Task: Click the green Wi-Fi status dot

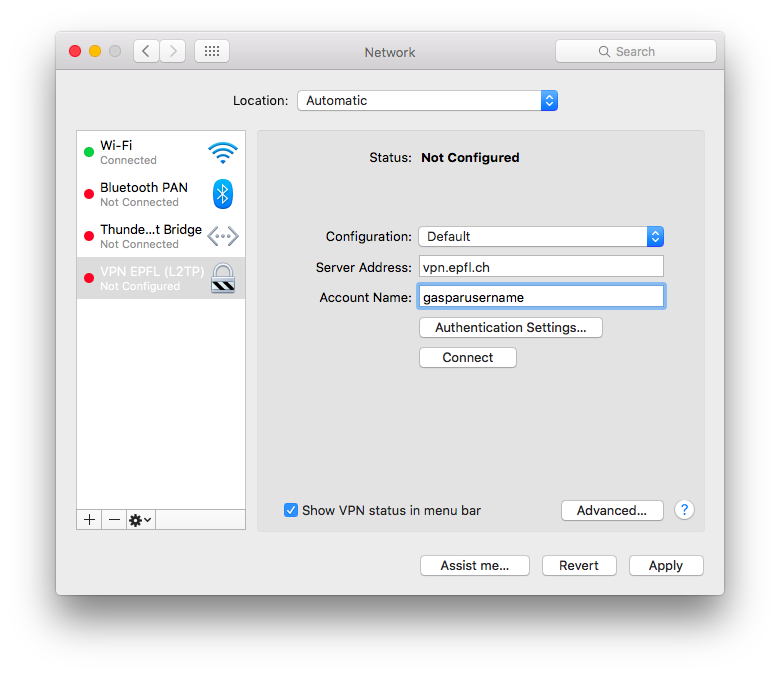Action: point(89,152)
